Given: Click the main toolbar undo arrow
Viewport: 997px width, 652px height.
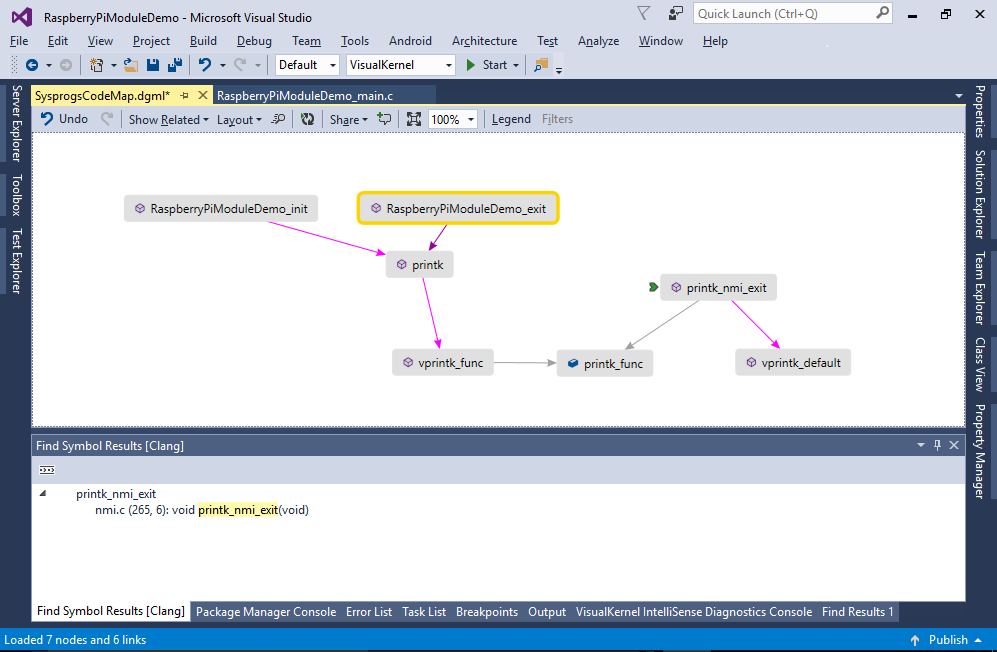Looking at the screenshot, I should click(205, 65).
